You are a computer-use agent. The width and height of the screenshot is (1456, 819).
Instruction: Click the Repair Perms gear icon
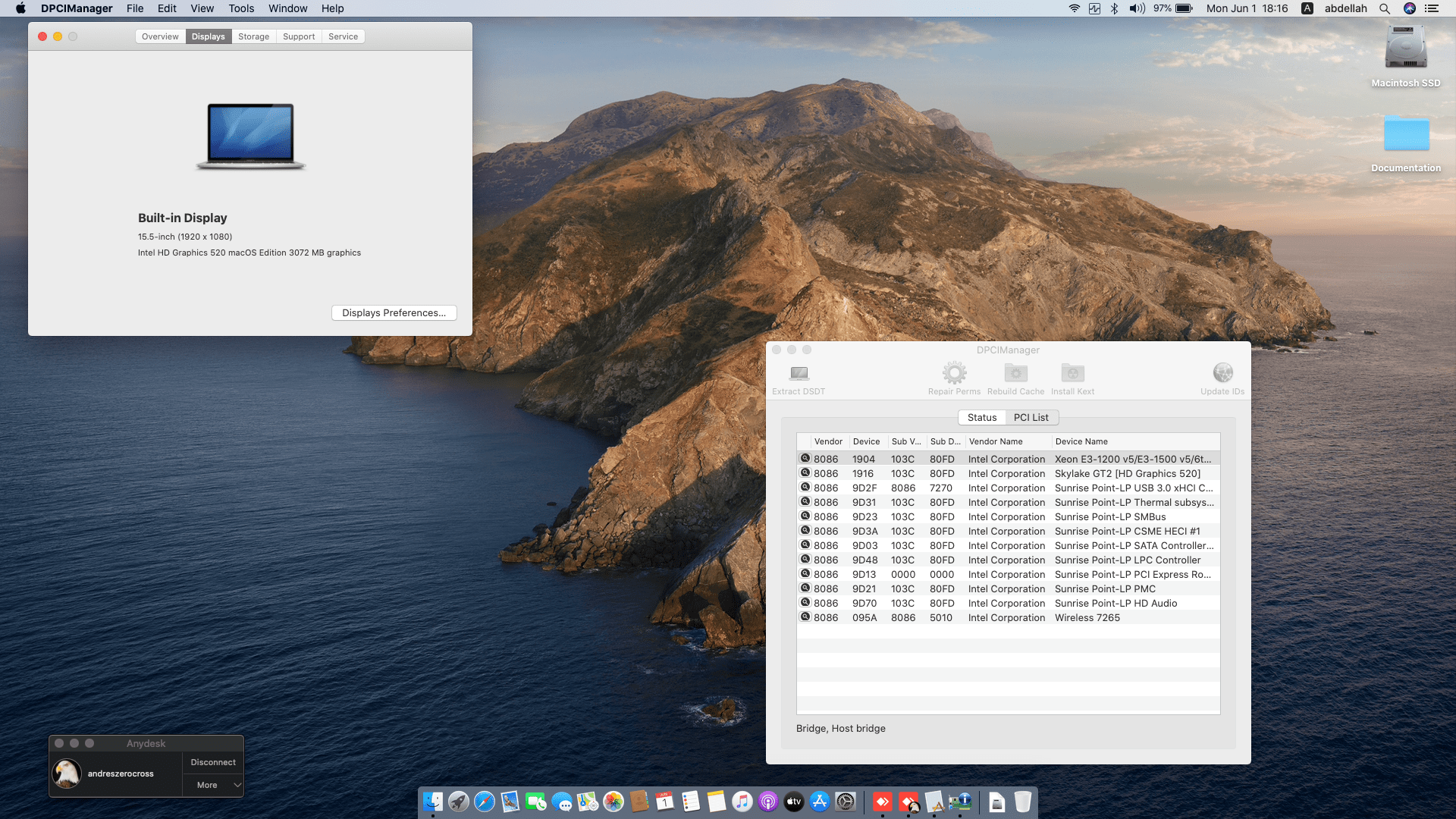point(954,373)
